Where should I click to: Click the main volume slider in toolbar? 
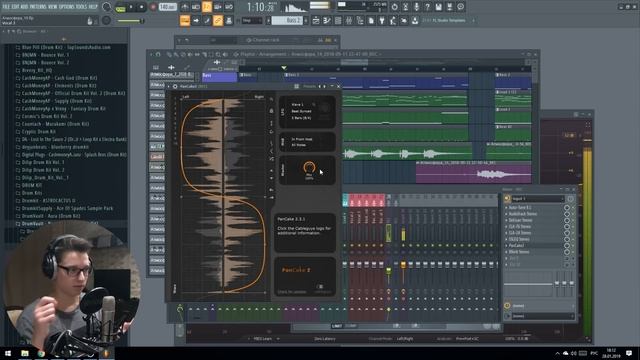(131, 21)
